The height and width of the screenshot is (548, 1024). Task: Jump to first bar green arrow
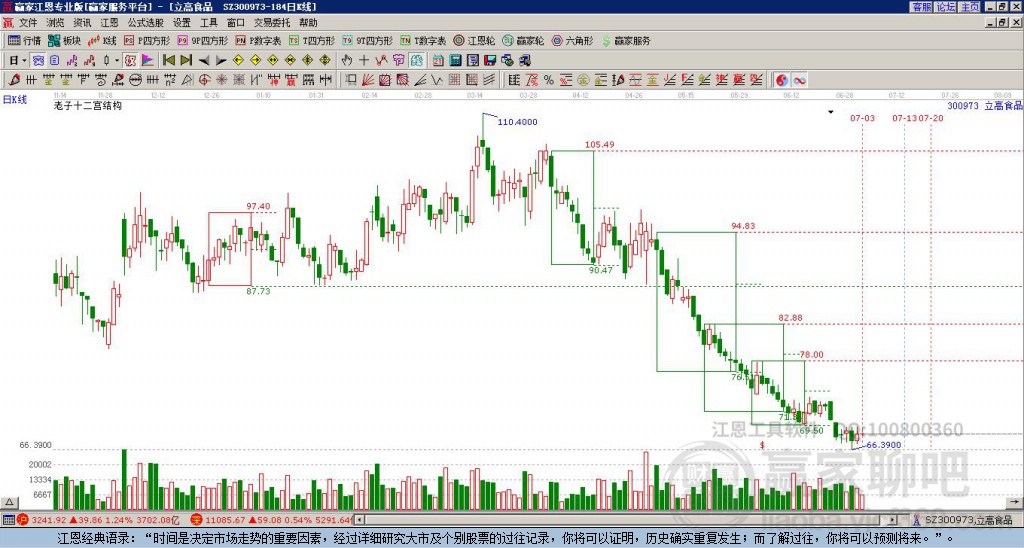click(168, 61)
